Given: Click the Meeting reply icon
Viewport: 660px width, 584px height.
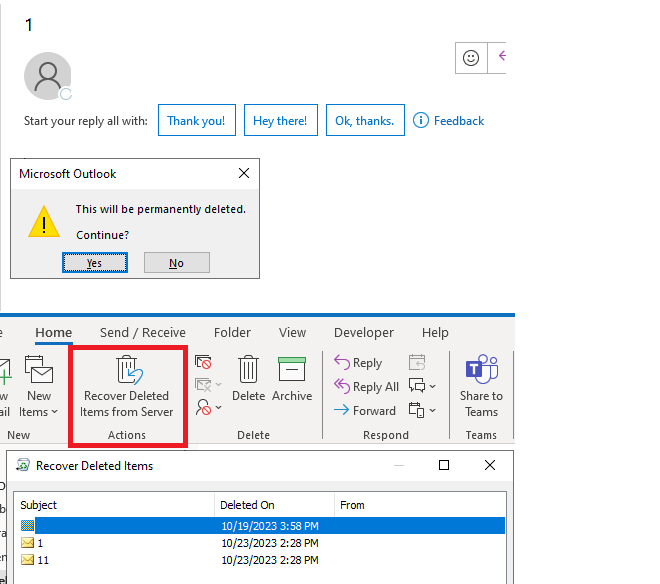Looking at the screenshot, I should tap(417, 362).
